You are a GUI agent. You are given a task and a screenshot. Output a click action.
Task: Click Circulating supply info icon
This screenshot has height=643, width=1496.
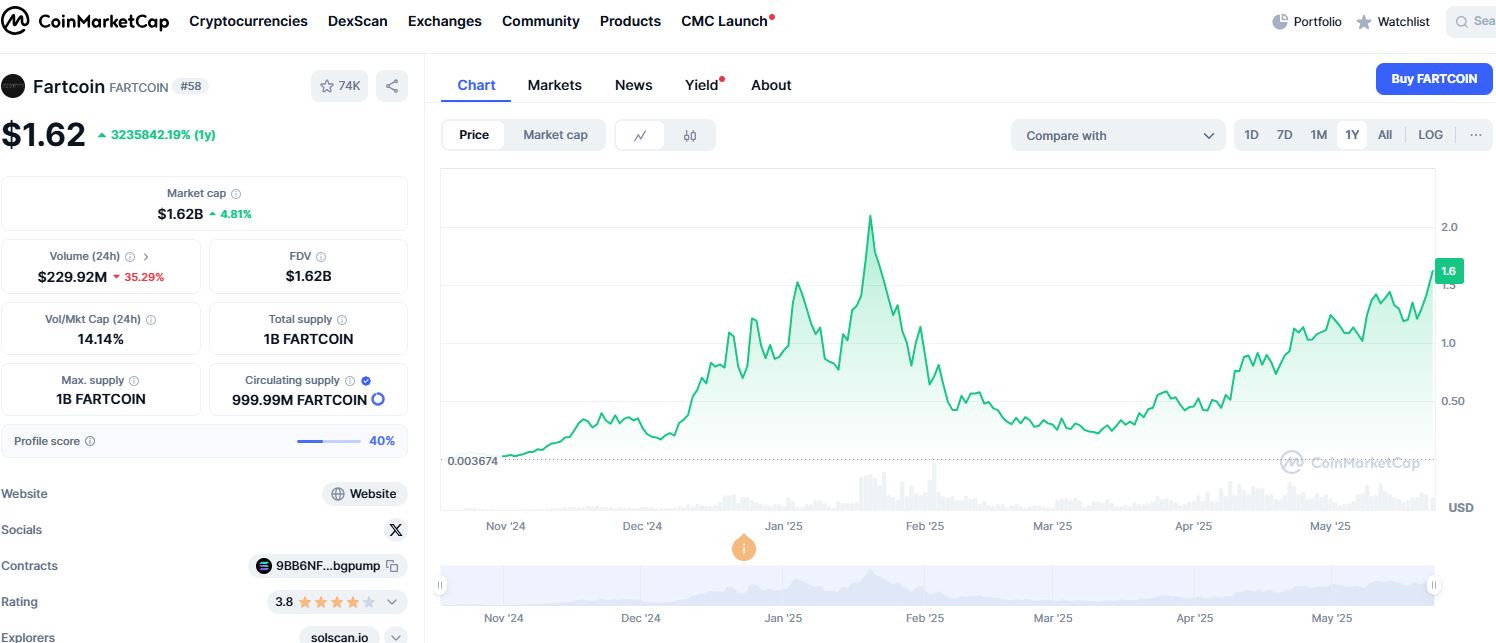coord(350,381)
